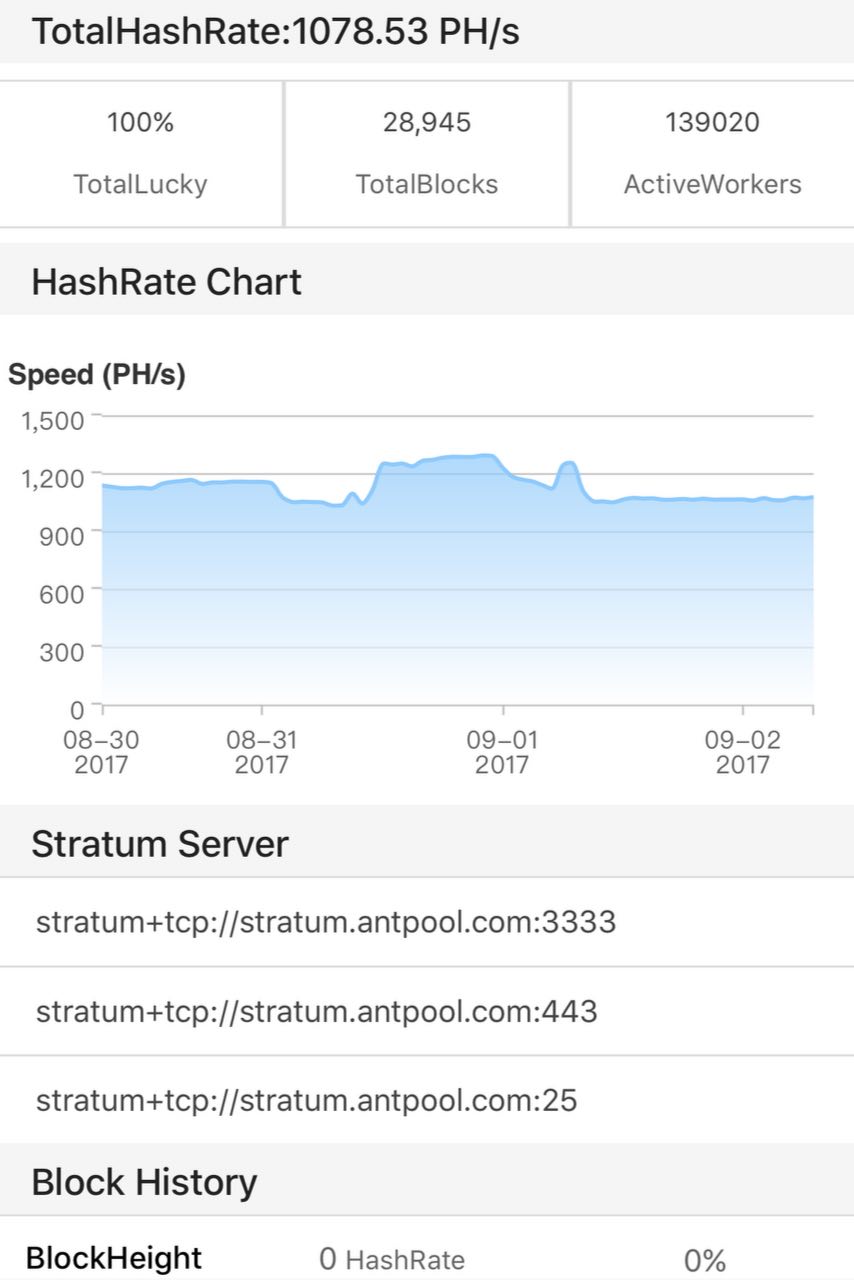Click the 0% value in Block History
The height and width of the screenshot is (1280, 854).
[x=705, y=1260]
